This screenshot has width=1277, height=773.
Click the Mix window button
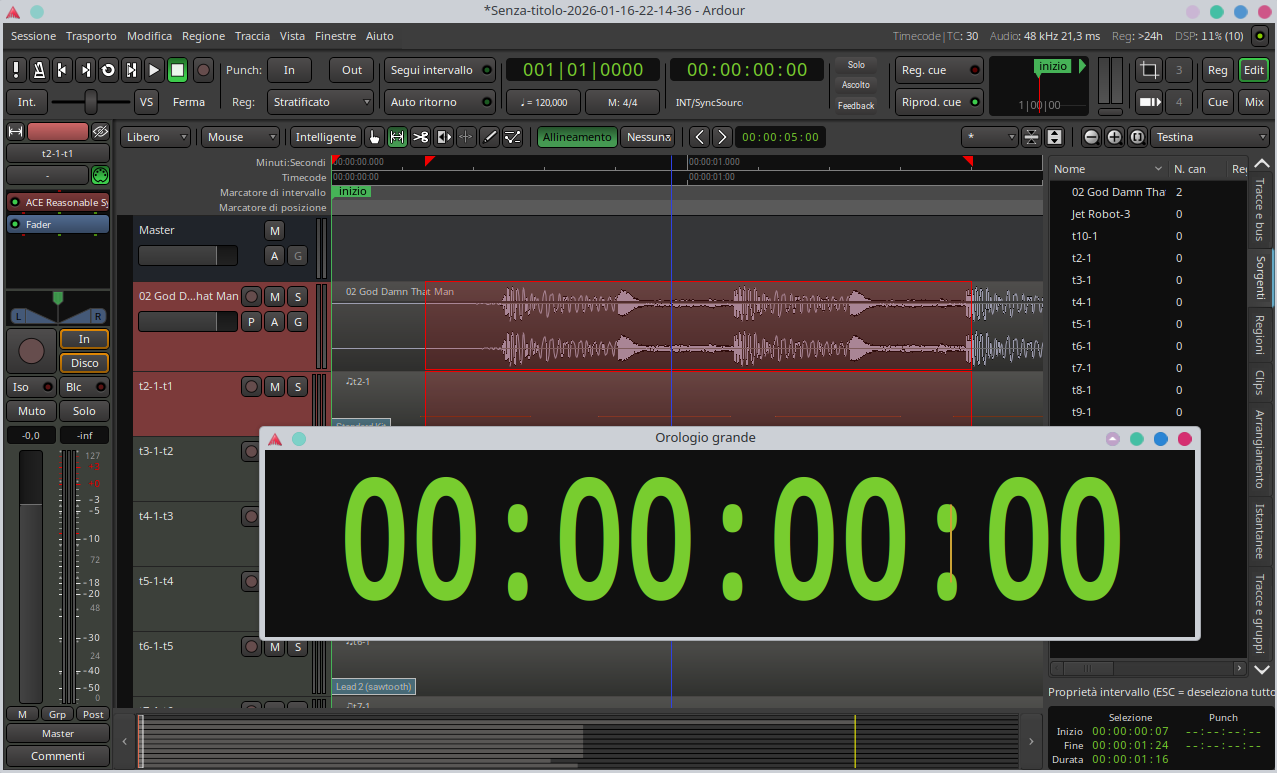tap(1253, 102)
